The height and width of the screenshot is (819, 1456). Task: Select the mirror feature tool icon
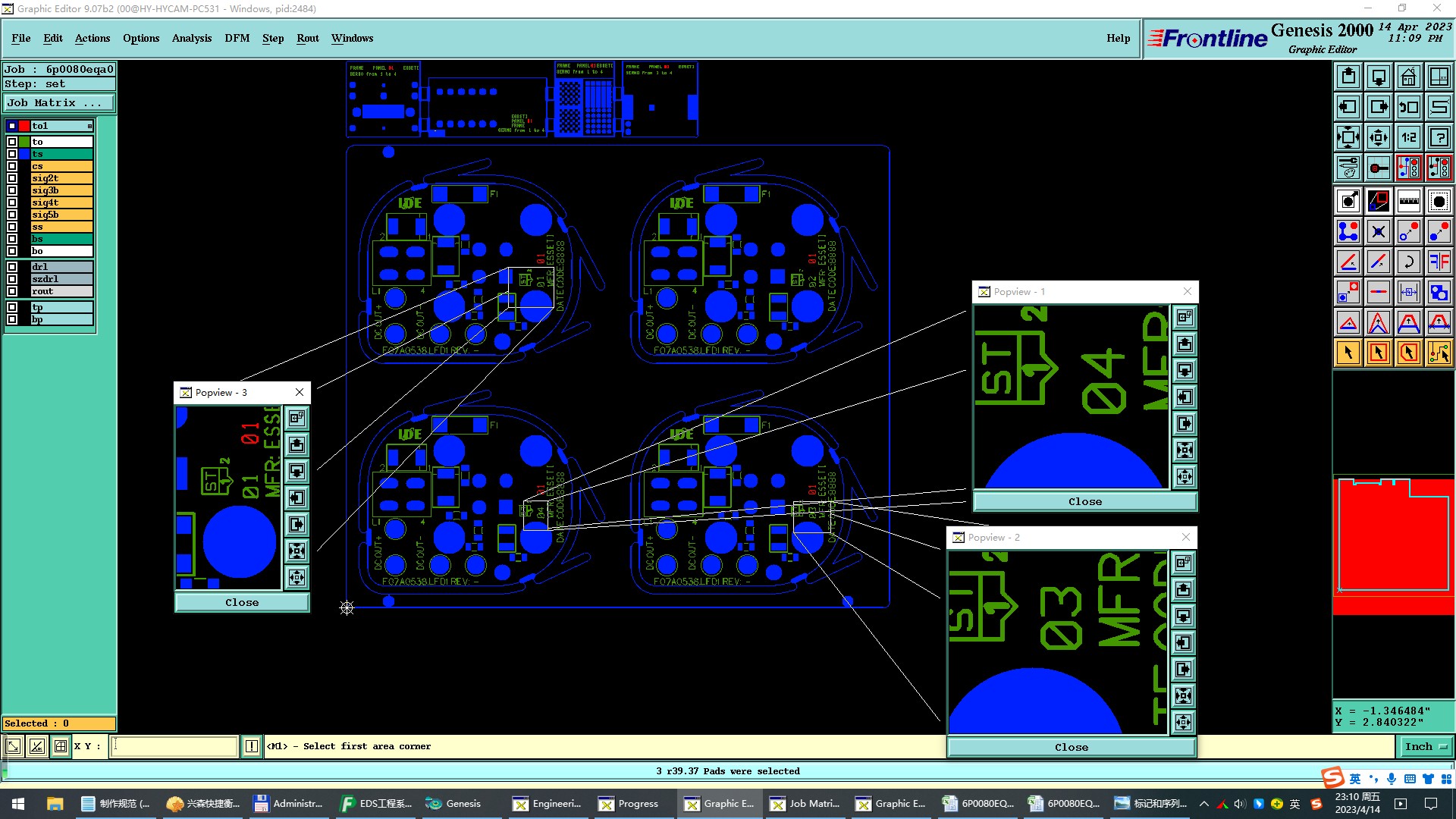point(1439,262)
